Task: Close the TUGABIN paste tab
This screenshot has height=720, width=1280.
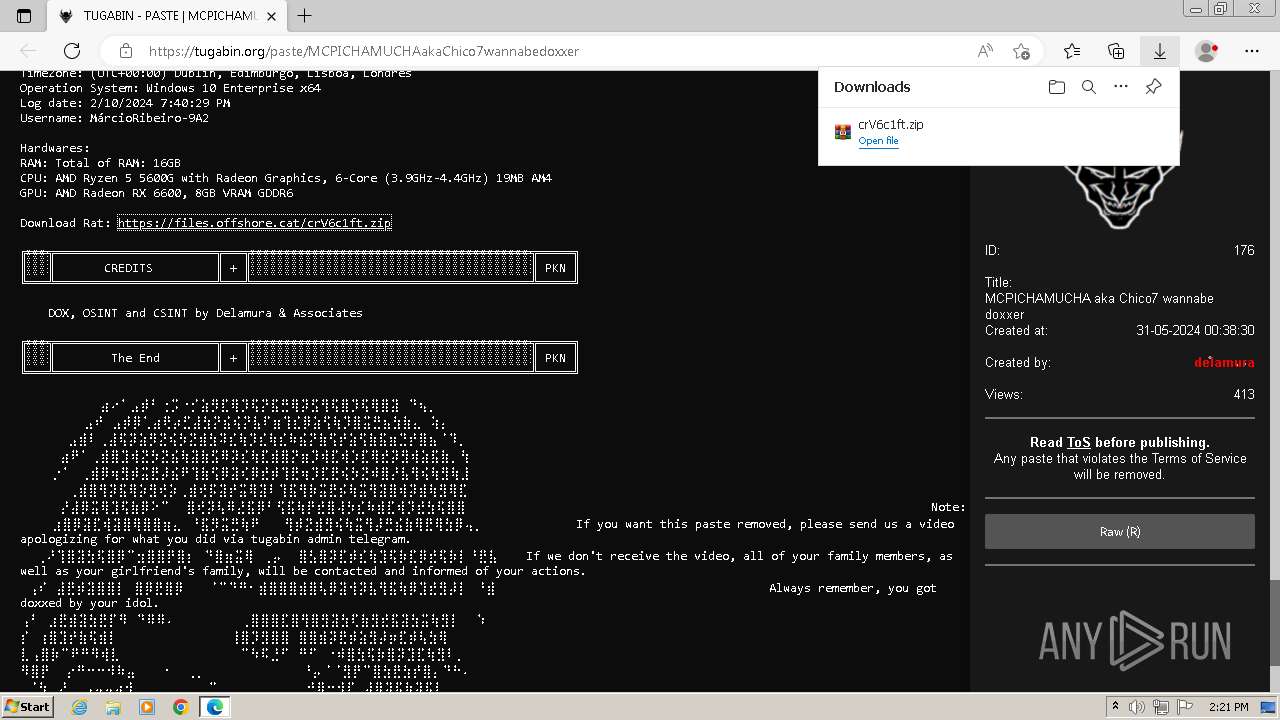Action: (272, 16)
